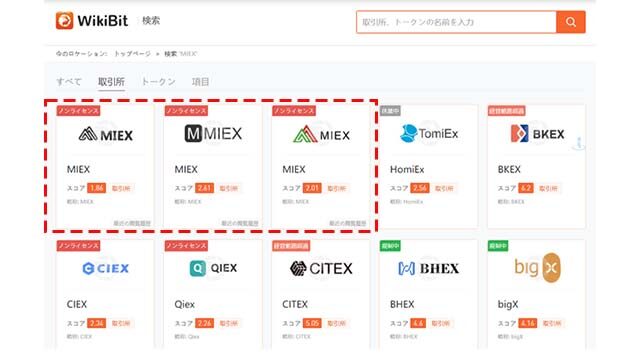Open the BKEX logo image

[x=537, y=133]
